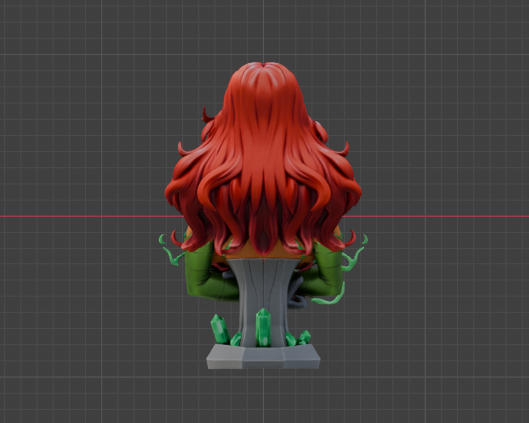
Task: Select the gray pedestal base plate
Action: [263, 357]
